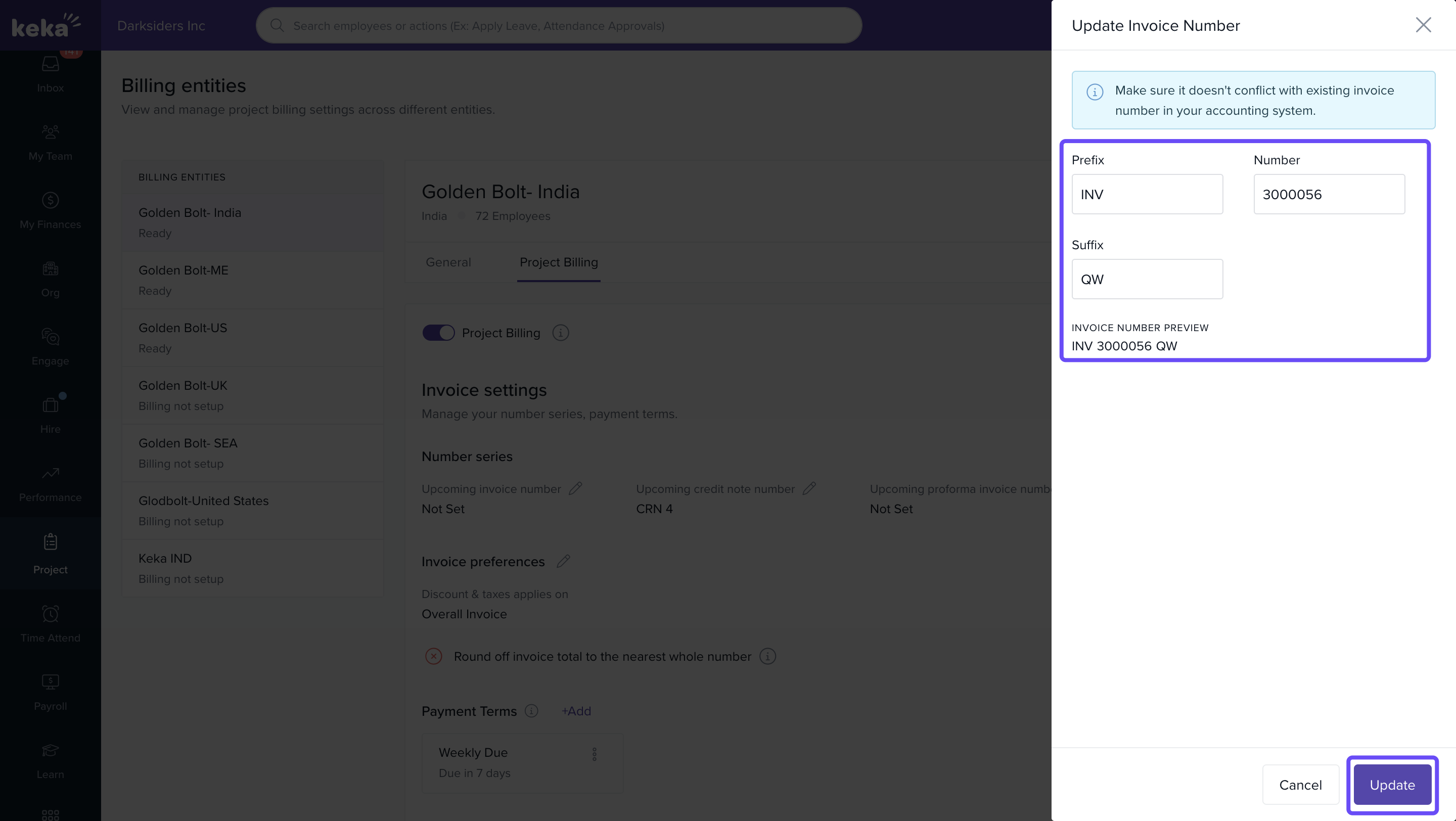Switch to the General tab

(x=447, y=262)
